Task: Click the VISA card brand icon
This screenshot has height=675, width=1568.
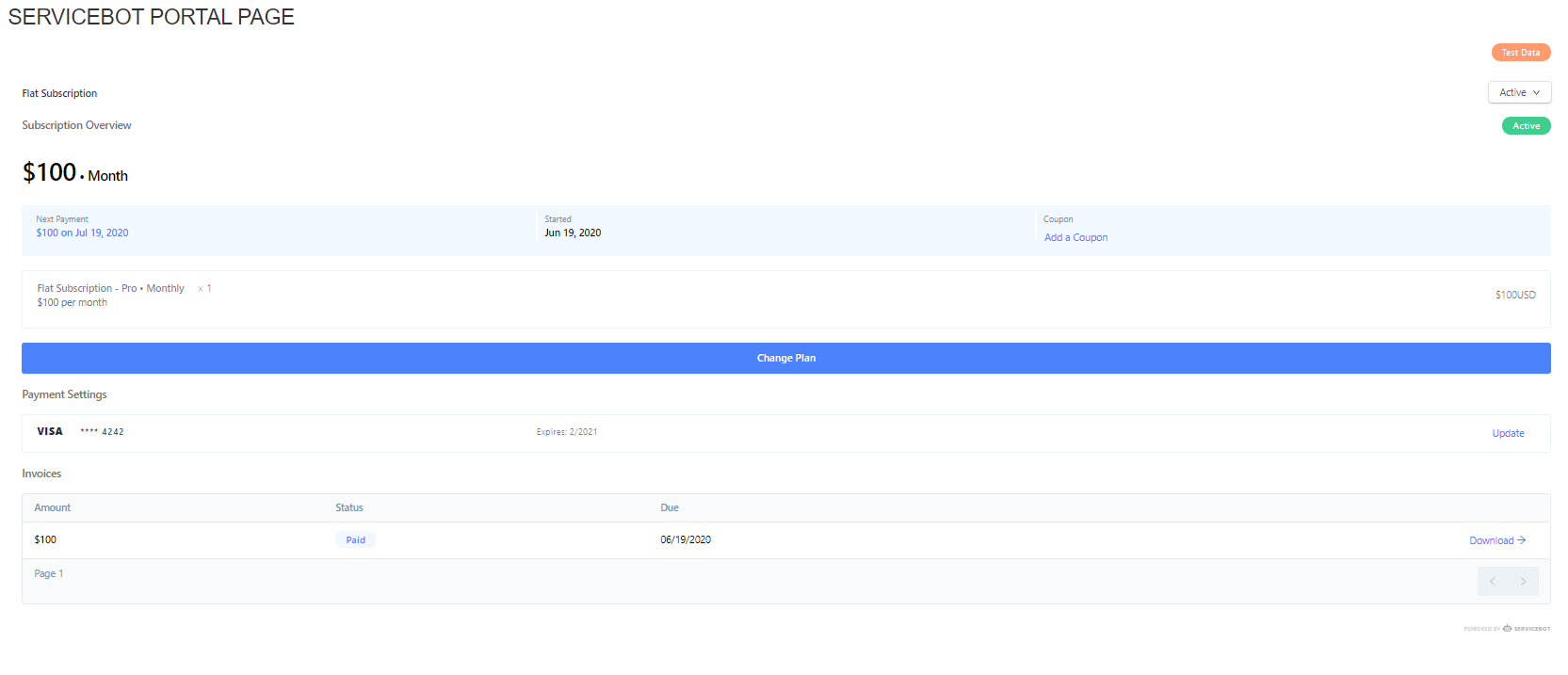Action: pos(50,431)
